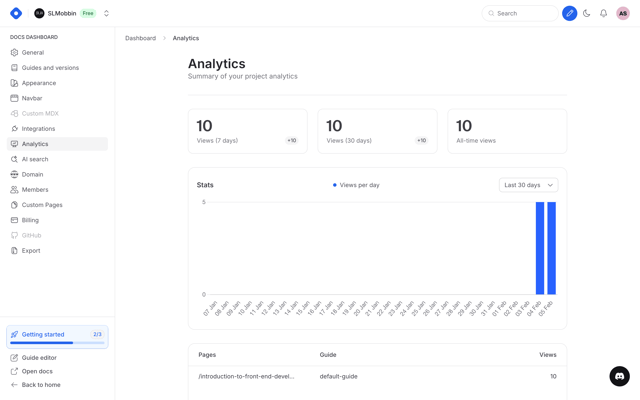Click the Open docs external link icon
Image resolution: width=640 pixels, height=400 pixels.
[14, 371]
